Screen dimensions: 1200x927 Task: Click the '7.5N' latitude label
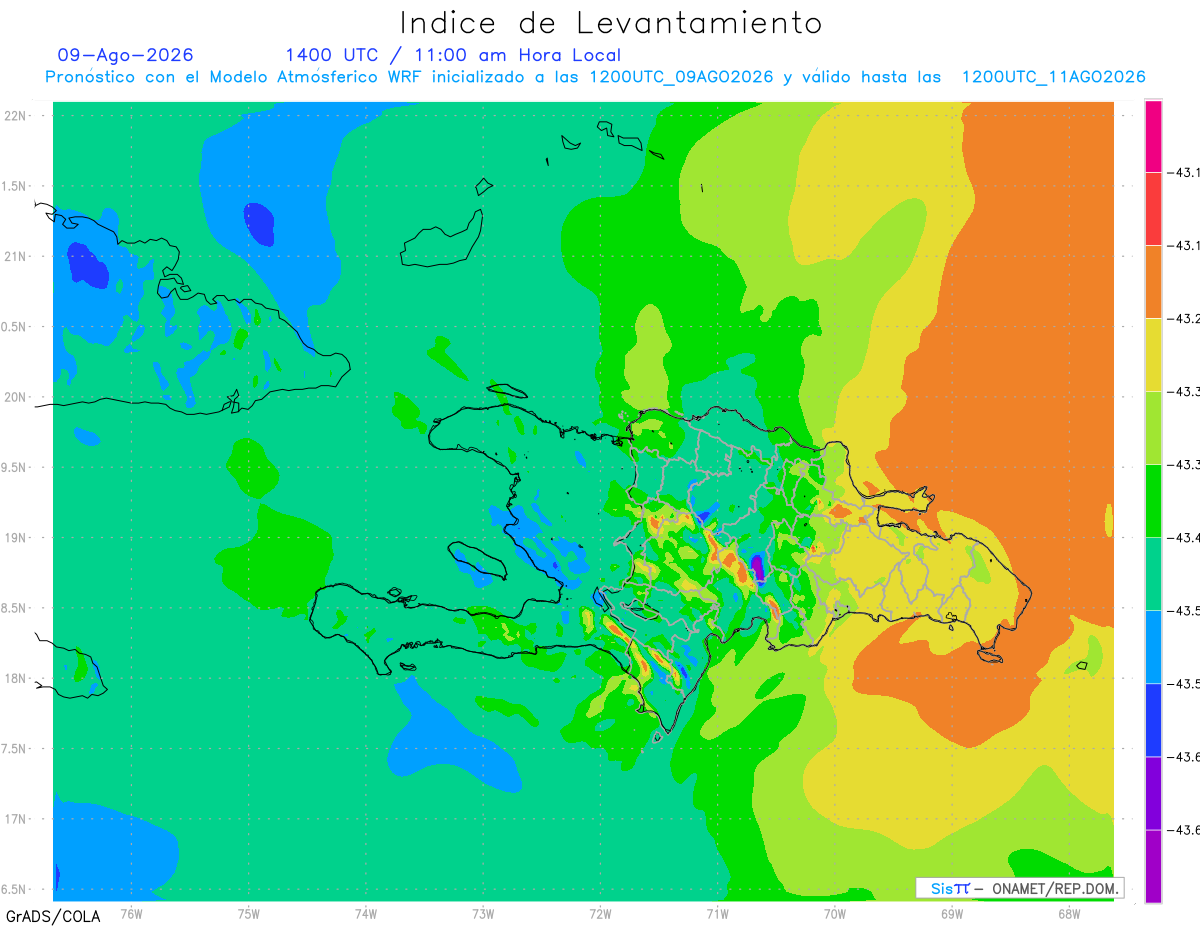pos(16,749)
